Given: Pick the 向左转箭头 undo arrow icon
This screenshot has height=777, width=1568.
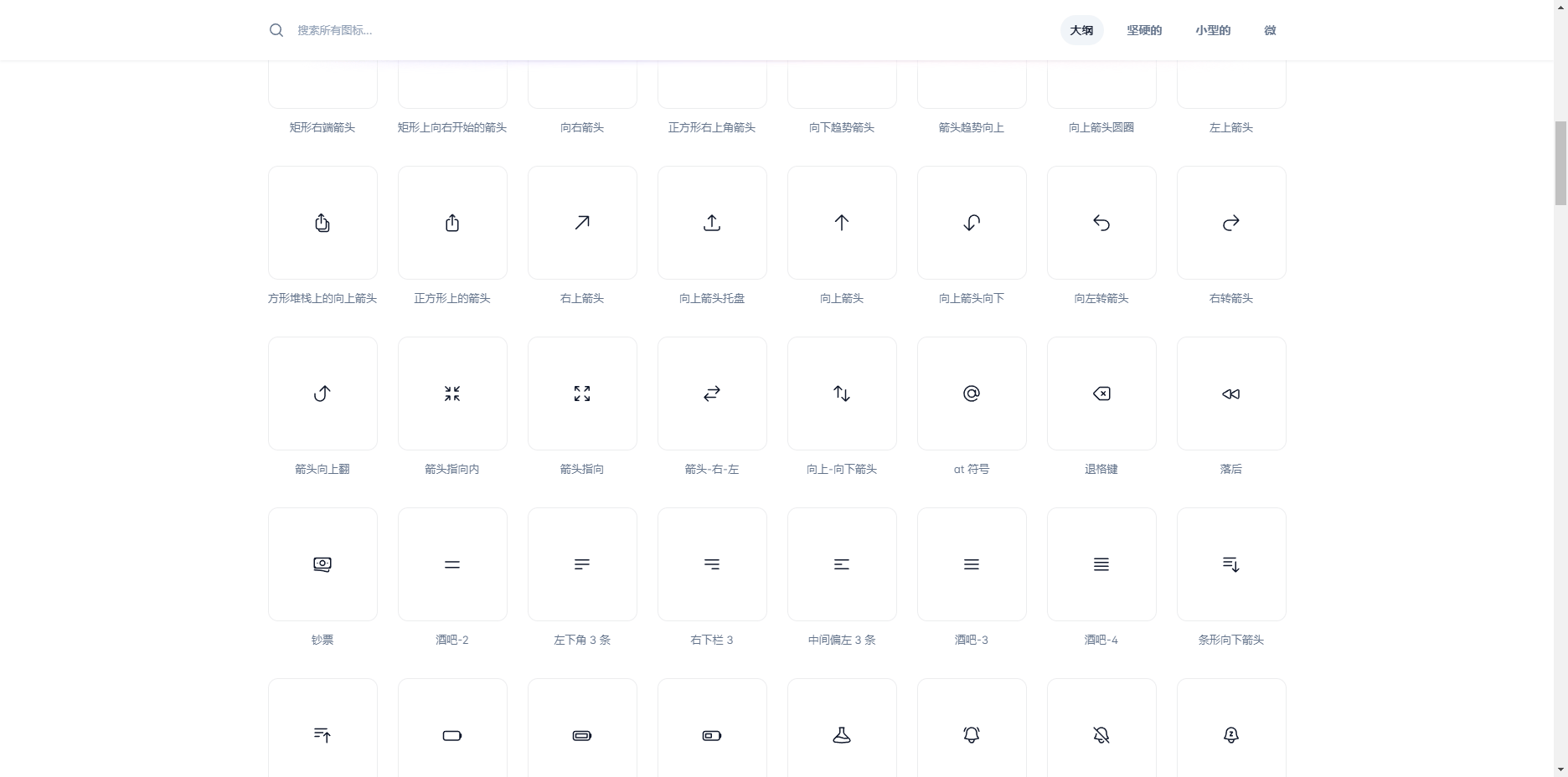Looking at the screenshot, I should [1101, 223].
